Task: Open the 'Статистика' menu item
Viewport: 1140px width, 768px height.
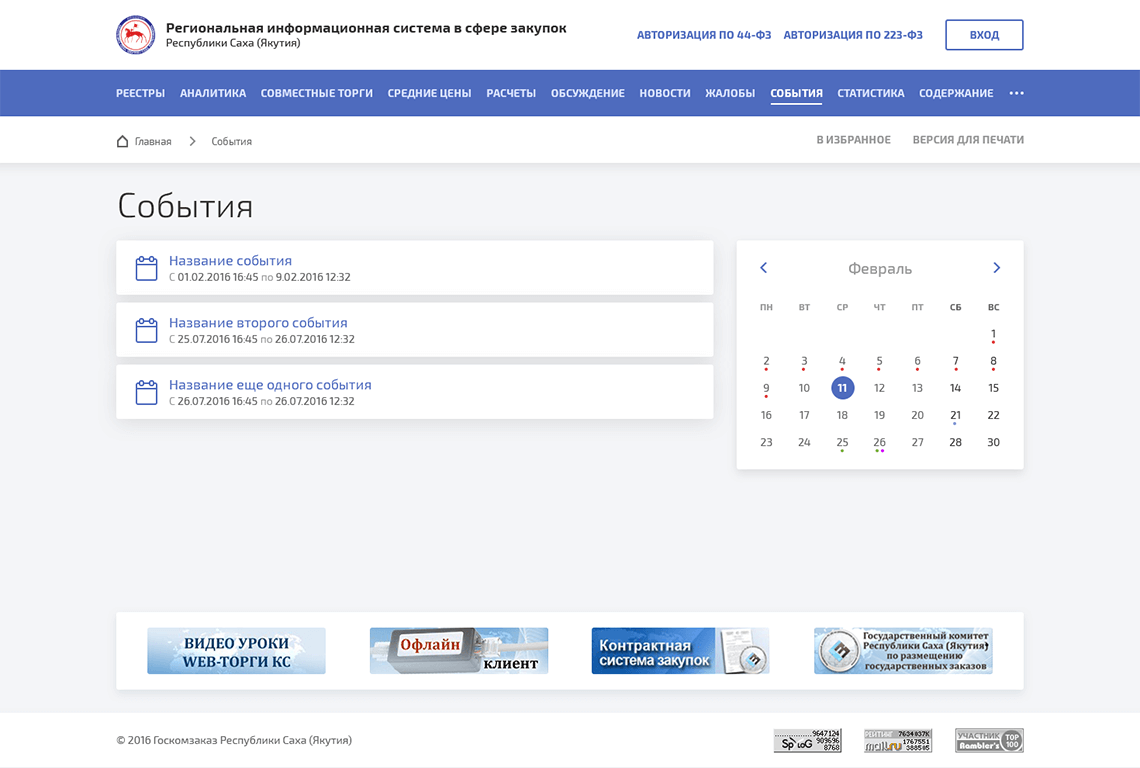Action: click(870, 93)
